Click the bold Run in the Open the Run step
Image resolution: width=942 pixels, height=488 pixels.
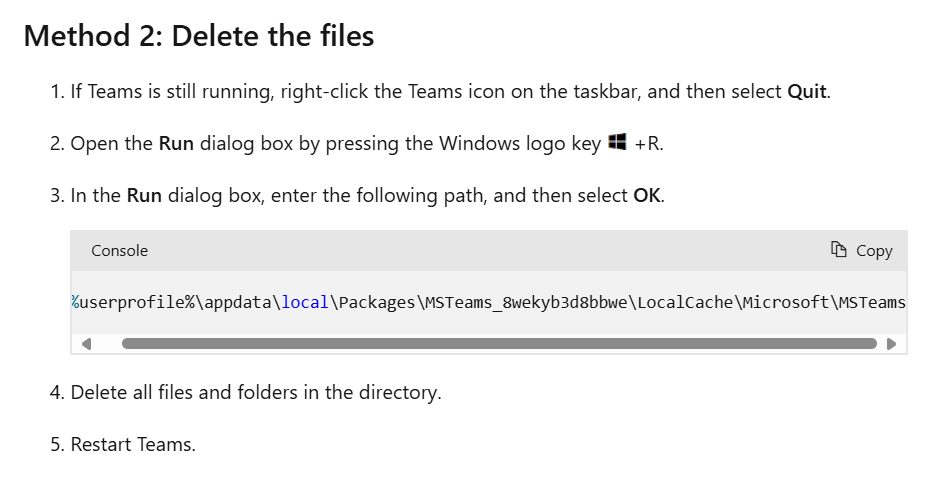[x=176, y=144]
